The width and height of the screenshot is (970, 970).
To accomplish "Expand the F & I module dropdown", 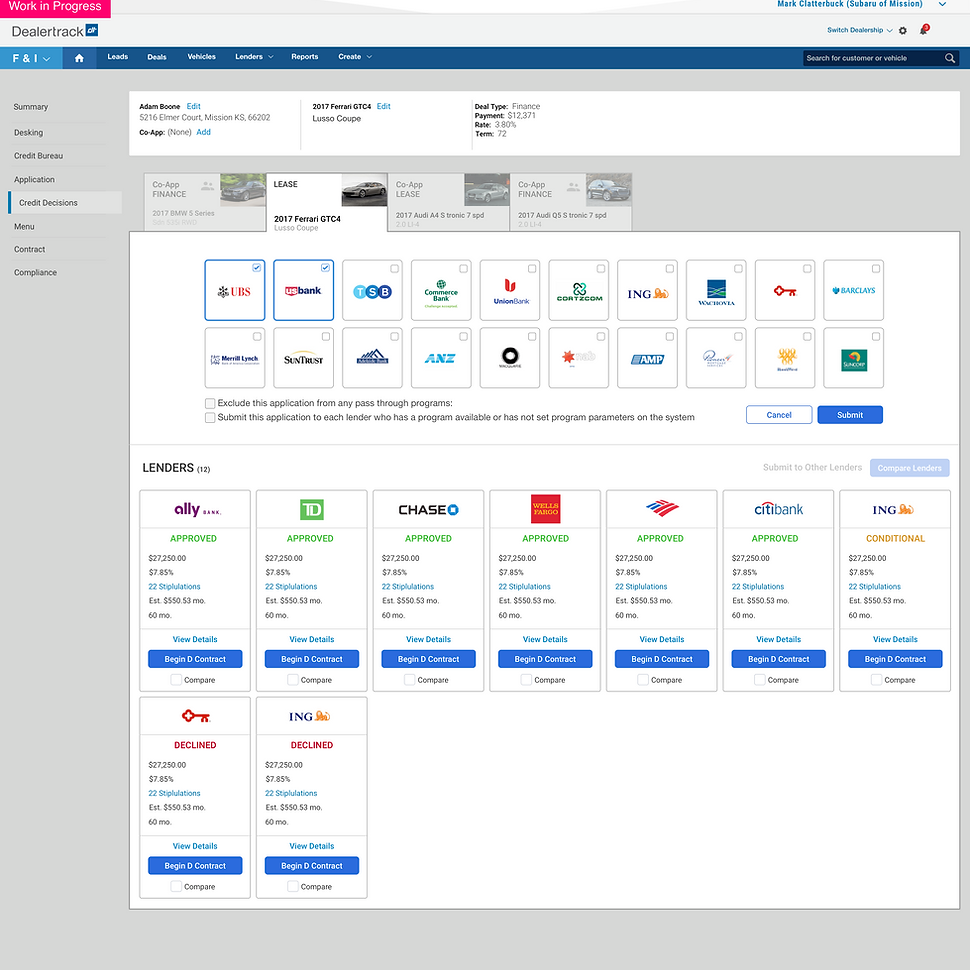I will coord(31,58).
